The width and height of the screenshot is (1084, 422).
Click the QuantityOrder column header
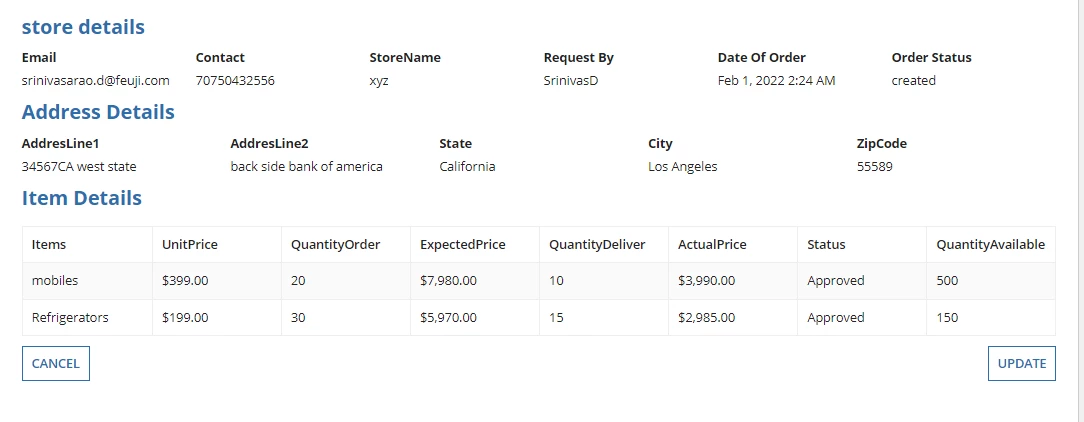[335, 244]
